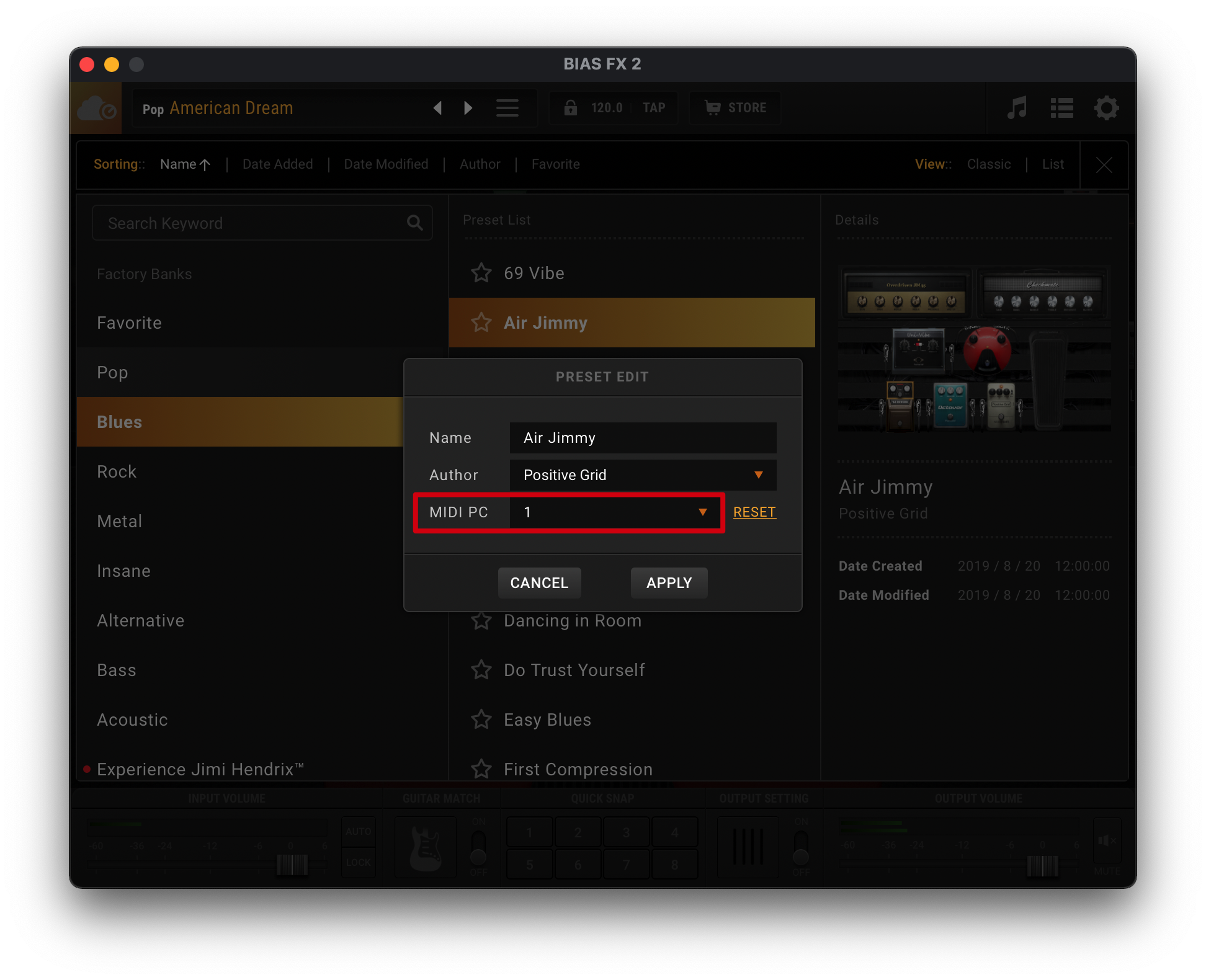Sort presets by Author
The image size is (1206, 980).
(x=480, y=164)
